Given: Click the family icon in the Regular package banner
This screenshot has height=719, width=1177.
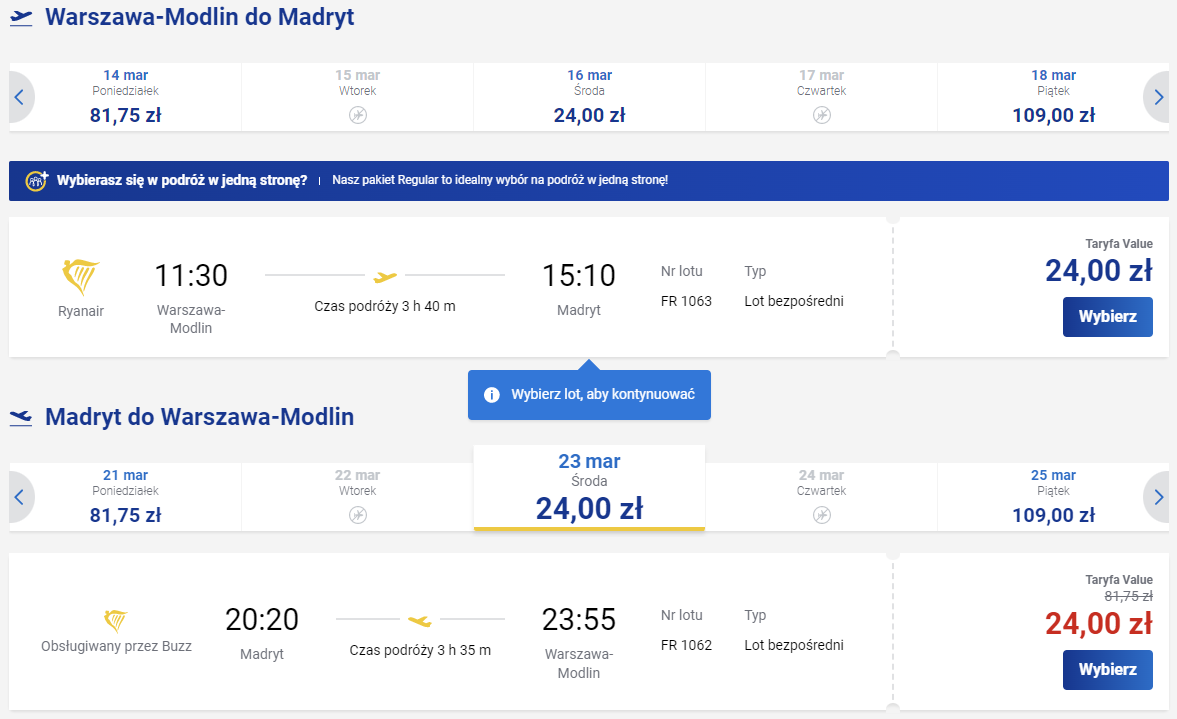Looking at the screenshot, I should pos(37,181).
